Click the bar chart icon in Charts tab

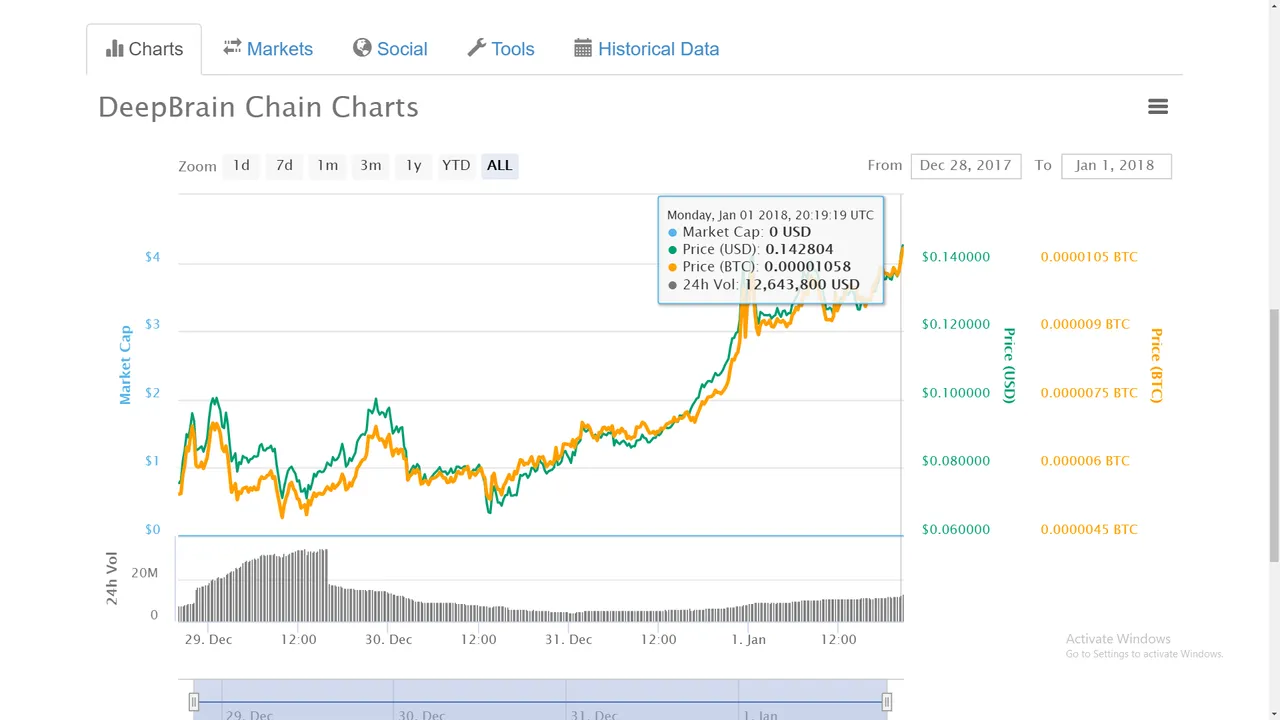click(114, 48)
